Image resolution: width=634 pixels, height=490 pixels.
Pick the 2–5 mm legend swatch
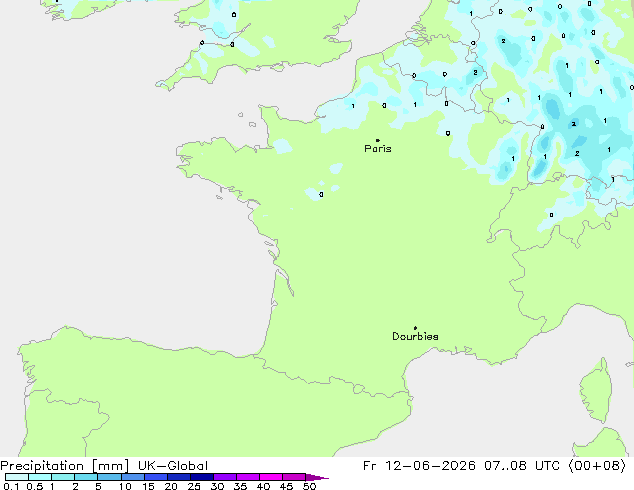click(x=86, y=477)
